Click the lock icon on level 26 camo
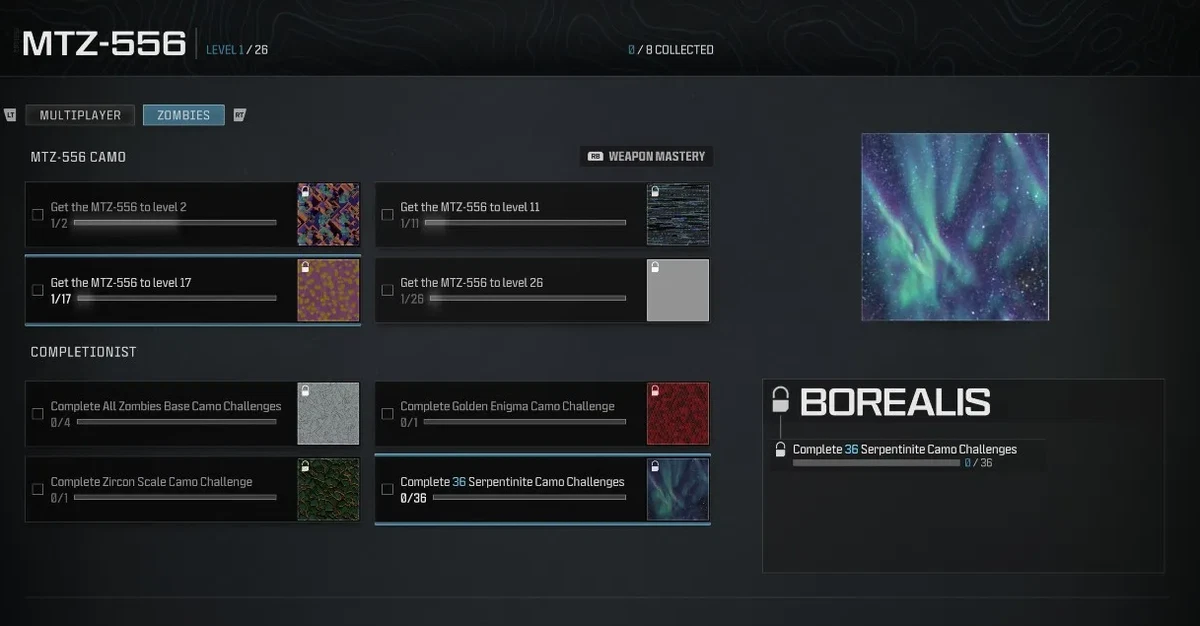1200x626 pixels. click(655, 267)
